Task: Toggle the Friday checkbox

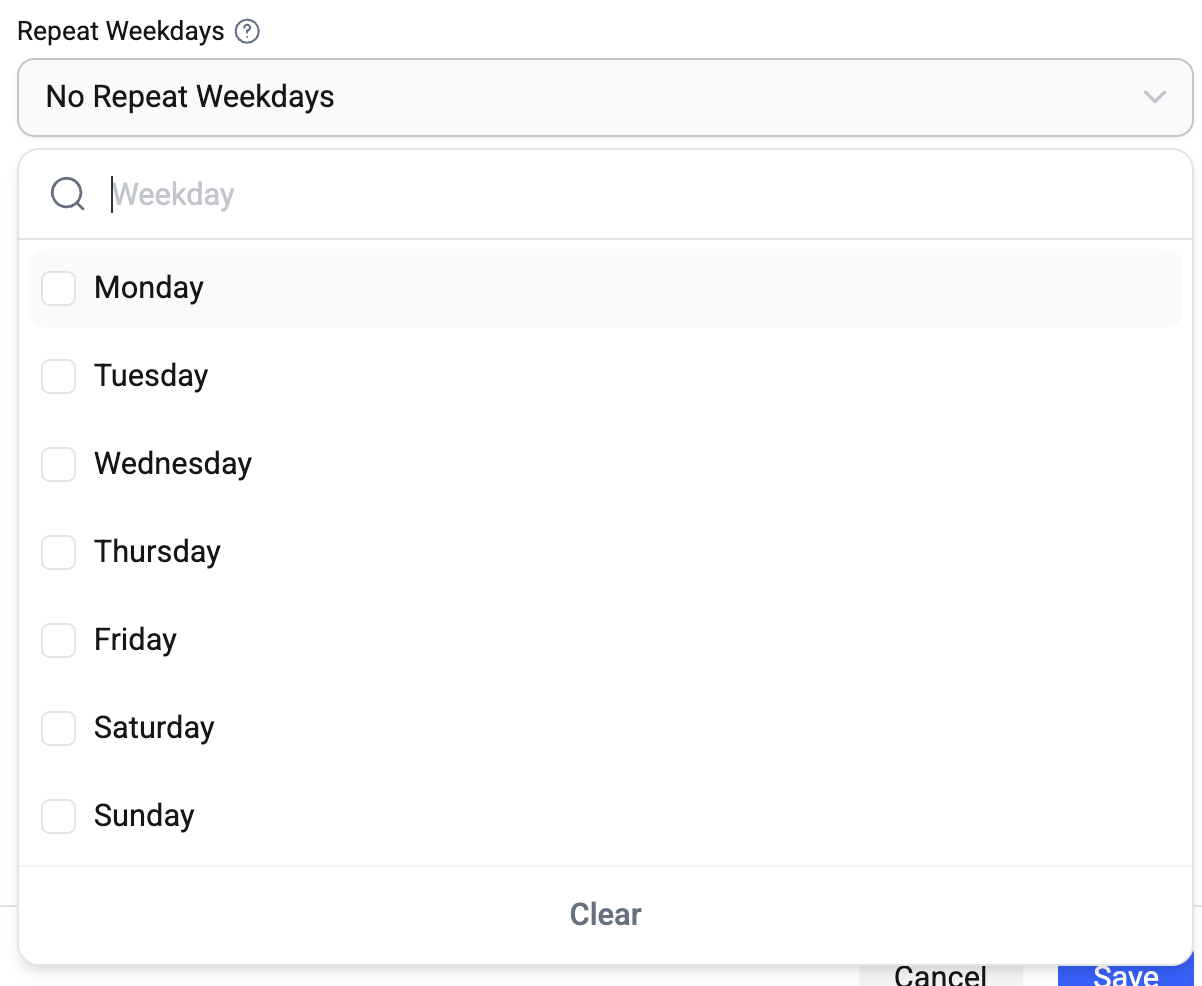Action: point(59,641)
